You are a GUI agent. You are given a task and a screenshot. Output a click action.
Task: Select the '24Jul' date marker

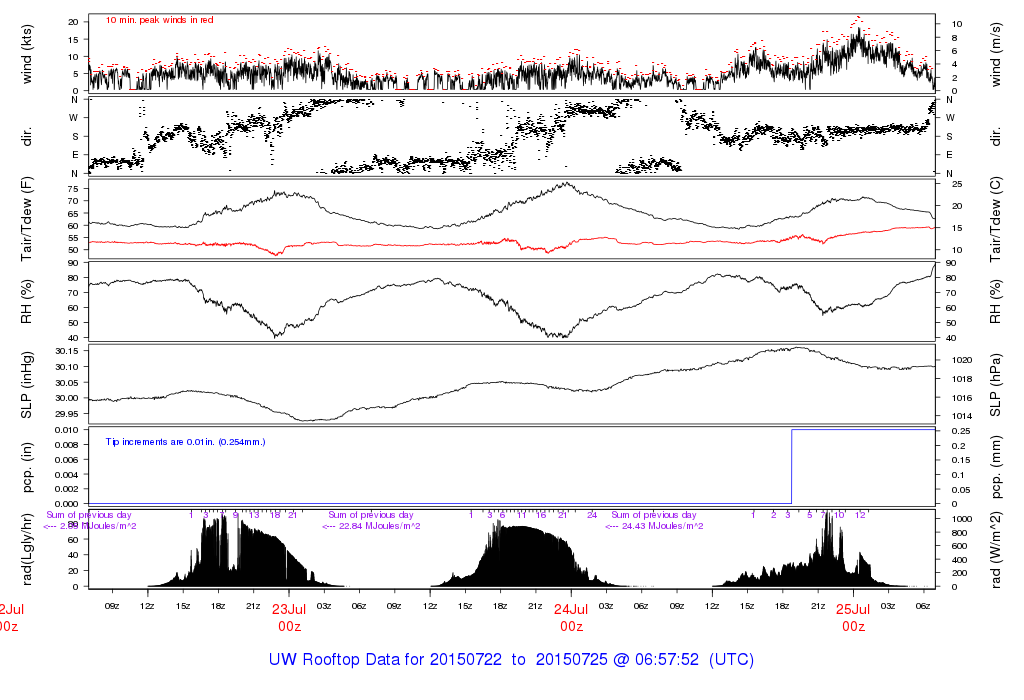[571, 609]
